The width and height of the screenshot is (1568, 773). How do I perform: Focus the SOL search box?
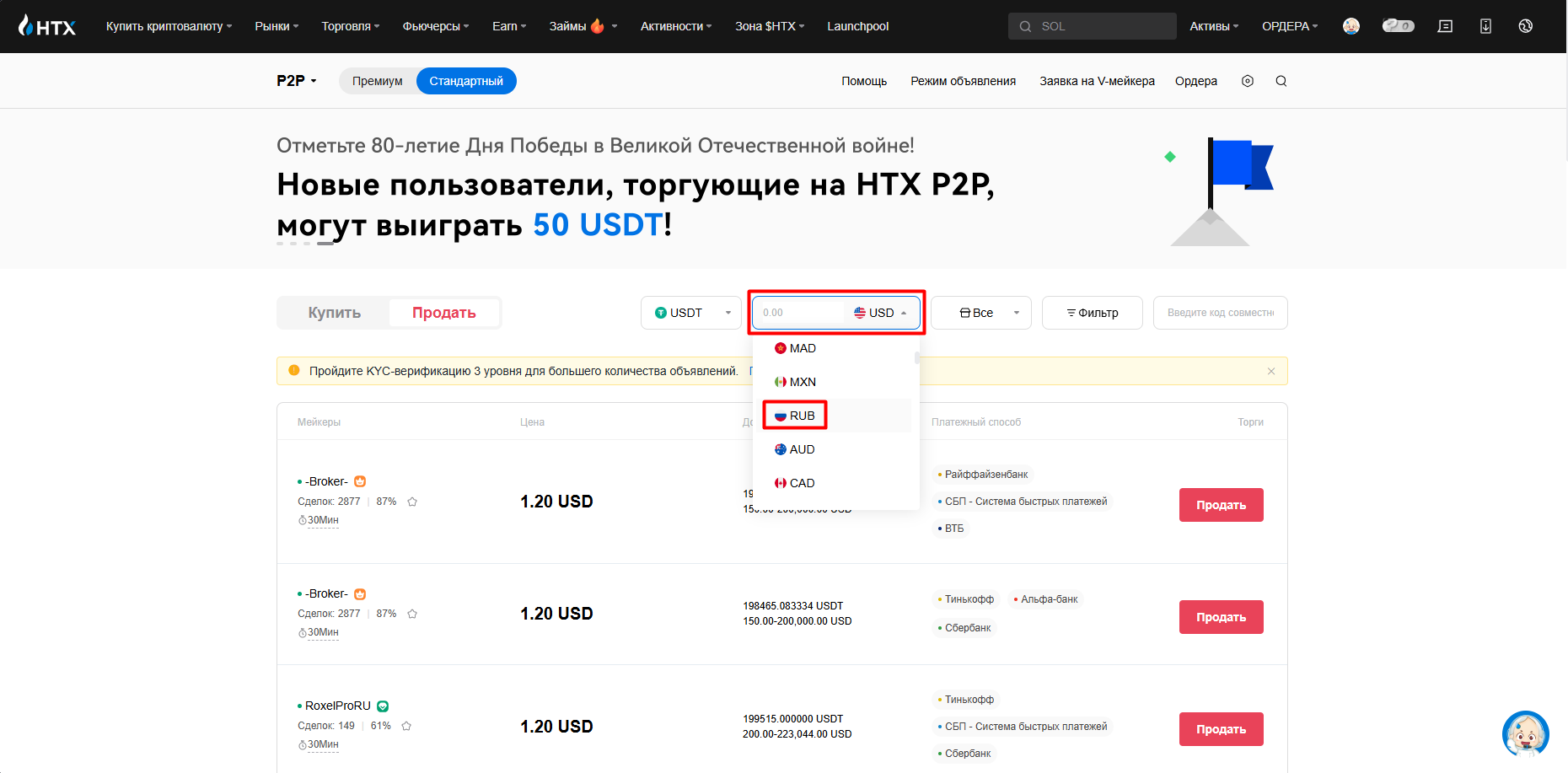[x=1092, y=26]
